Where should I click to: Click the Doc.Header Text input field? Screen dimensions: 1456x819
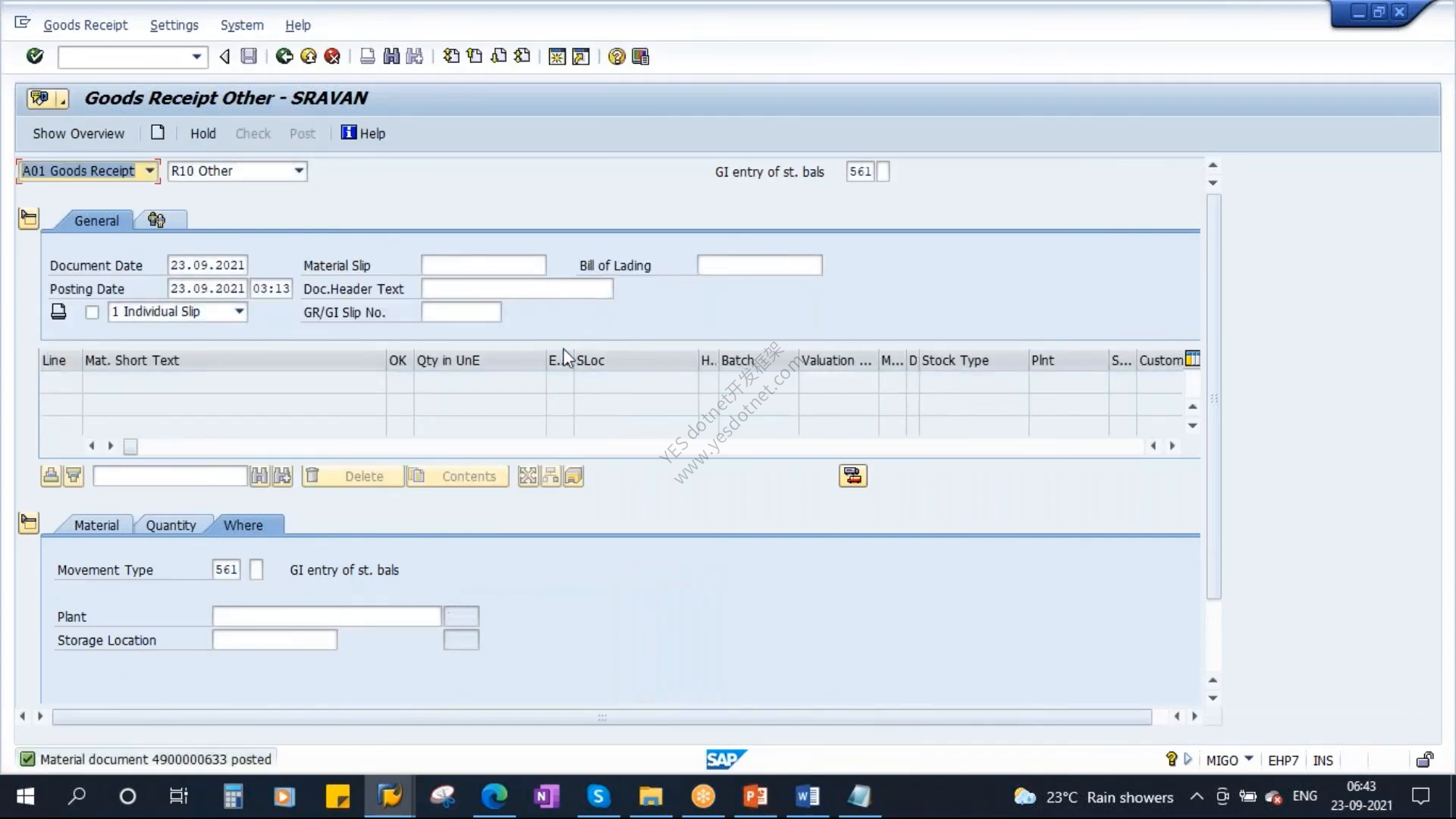pyautogui.click(x=517, y=288)
